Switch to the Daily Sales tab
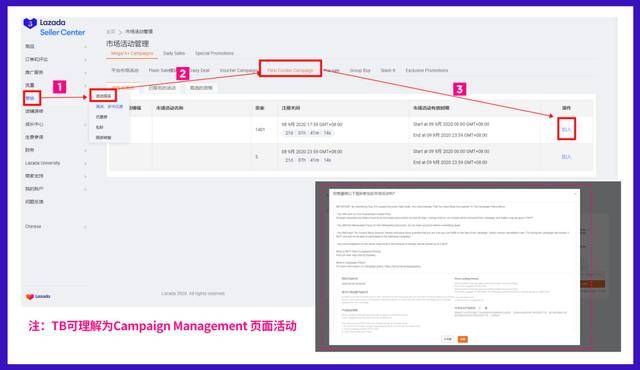 (x=174, y=53)
